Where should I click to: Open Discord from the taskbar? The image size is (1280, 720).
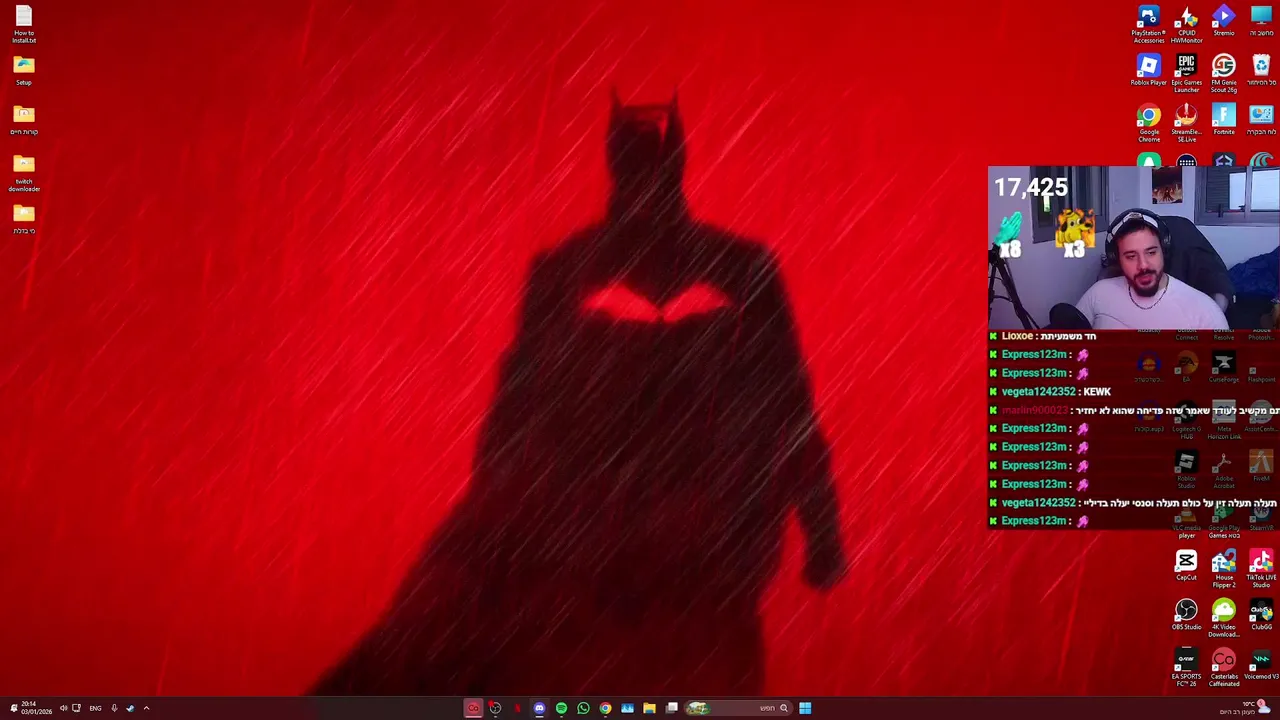click(539, 708)
